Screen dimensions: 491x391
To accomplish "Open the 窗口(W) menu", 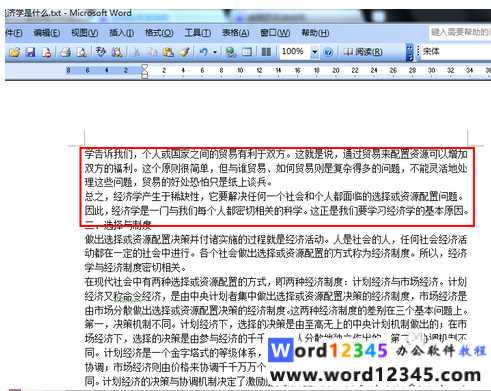I will pos(275,33).
